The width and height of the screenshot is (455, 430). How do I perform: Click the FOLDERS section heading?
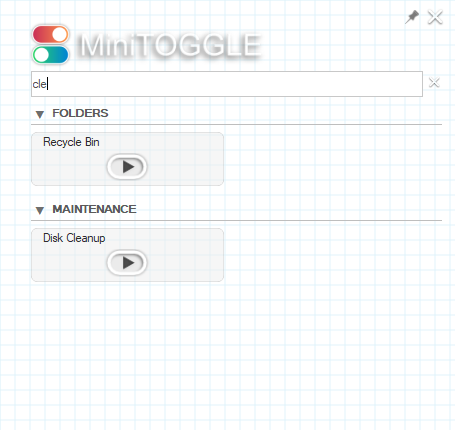click(80, 113)
